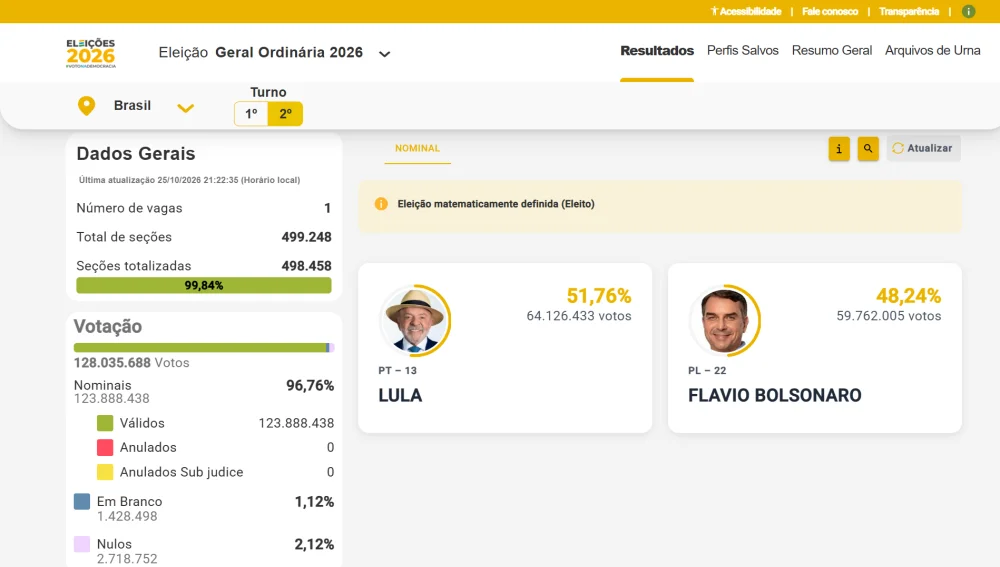Viewport: 1000px width, 567px height.
Task: Click the 48,24% percentage value
Action: point(908,296)
